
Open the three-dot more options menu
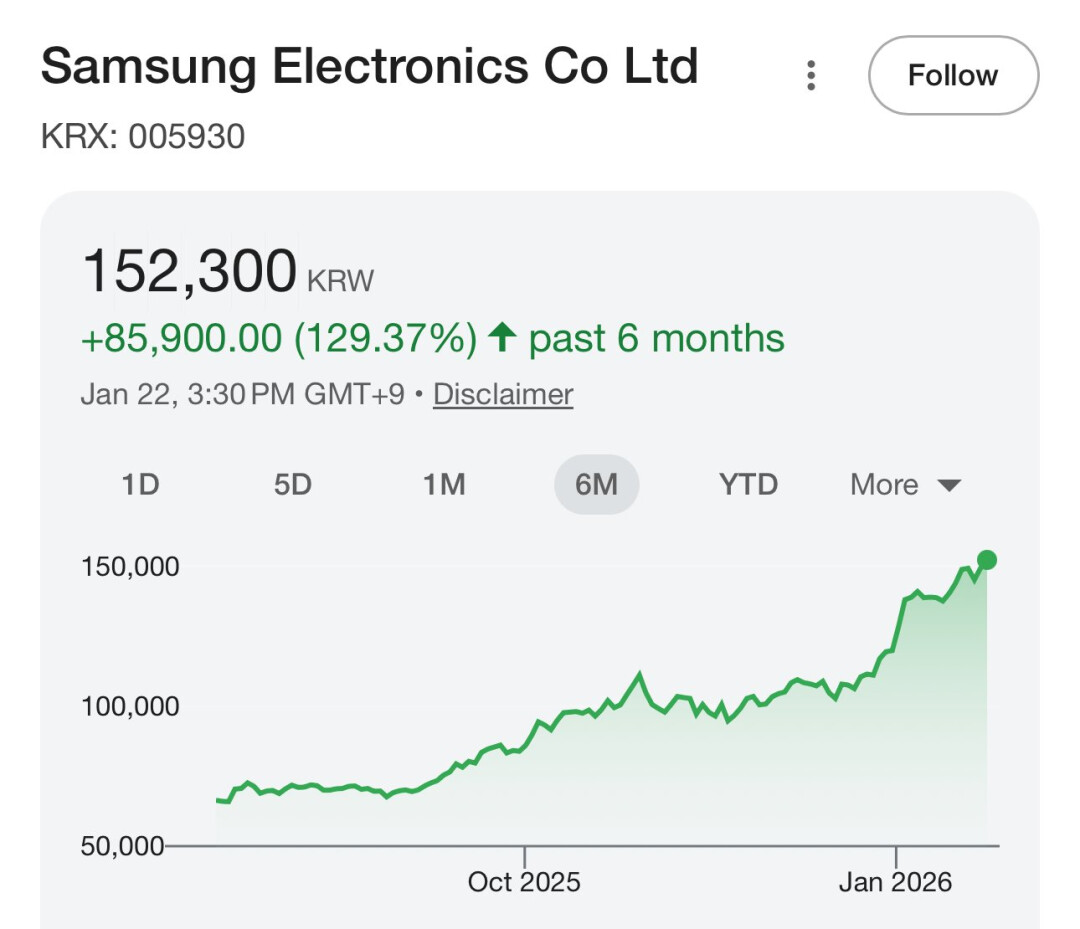(x=811, y=75)
